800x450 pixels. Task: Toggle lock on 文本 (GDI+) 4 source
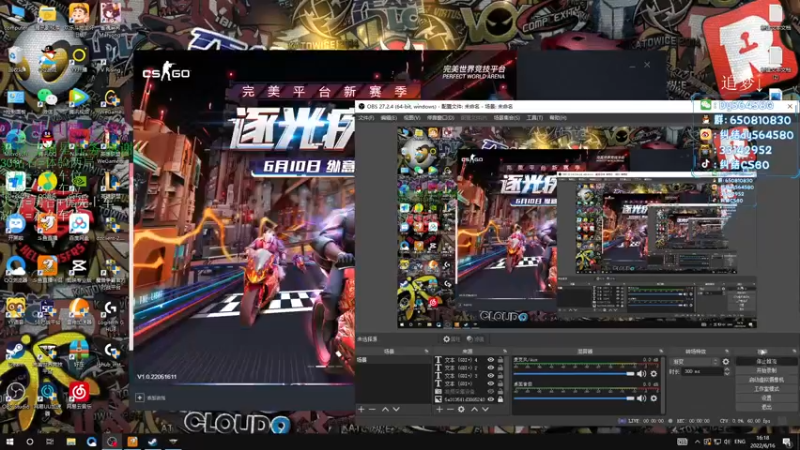[x=501, y=360]
